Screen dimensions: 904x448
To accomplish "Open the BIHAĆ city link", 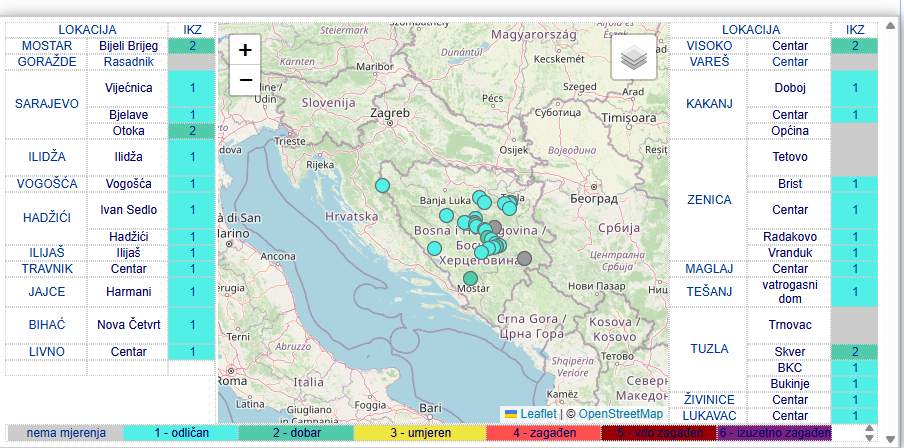I will point(47,325).
